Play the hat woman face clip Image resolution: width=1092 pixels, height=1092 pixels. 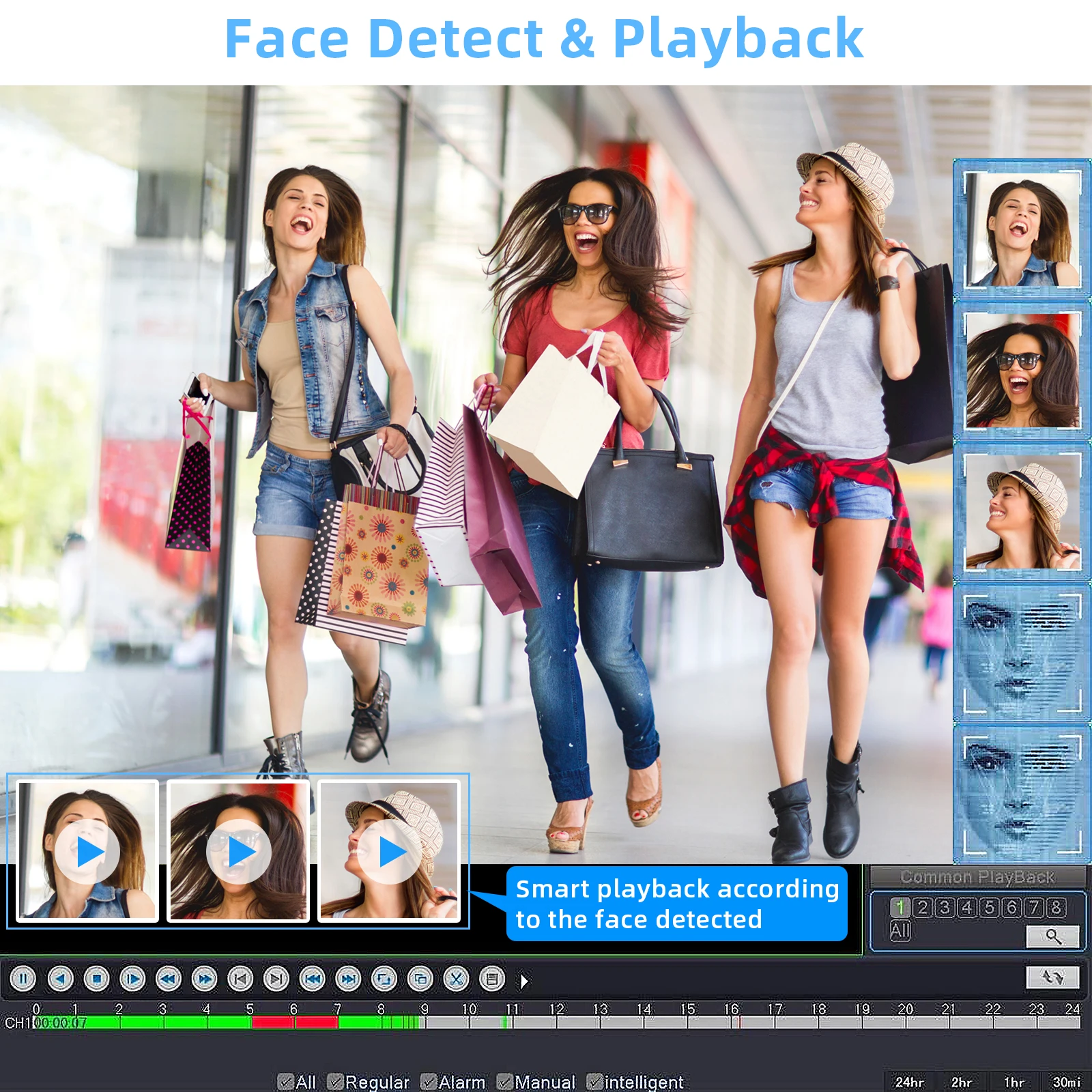390,852
